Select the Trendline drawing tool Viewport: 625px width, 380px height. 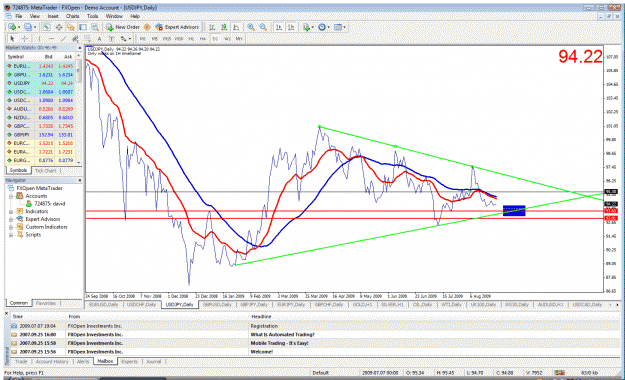tap(63, 39)
